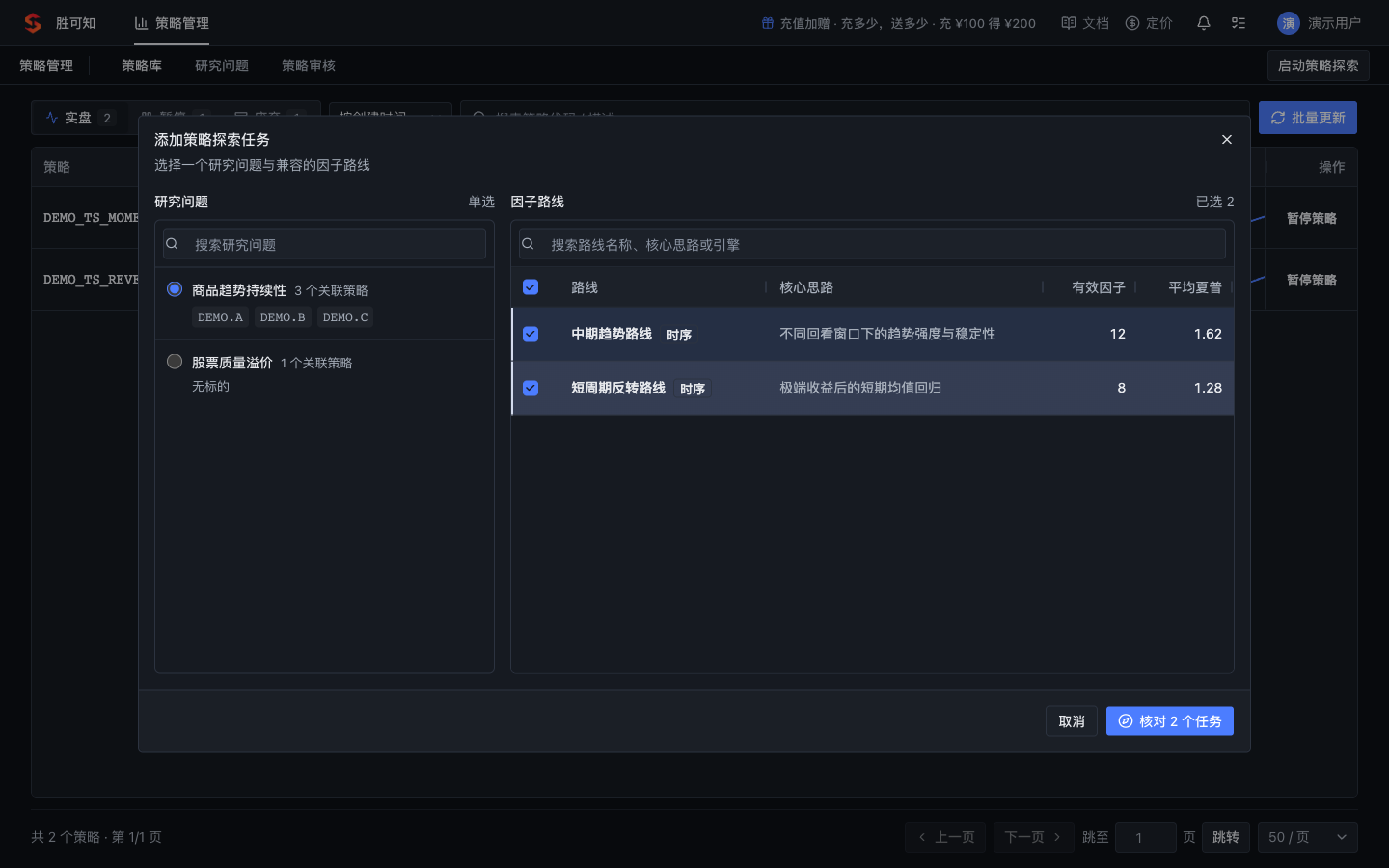Click the 核对 2 个任务 button
Image resolution: width=1389 pixels, height=868 pixels.
coord(1169,721)
